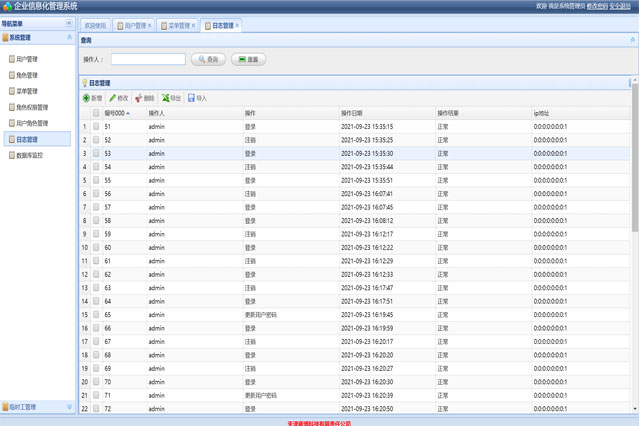Close the 菜单管理 tab with its X

click(194, 26)
